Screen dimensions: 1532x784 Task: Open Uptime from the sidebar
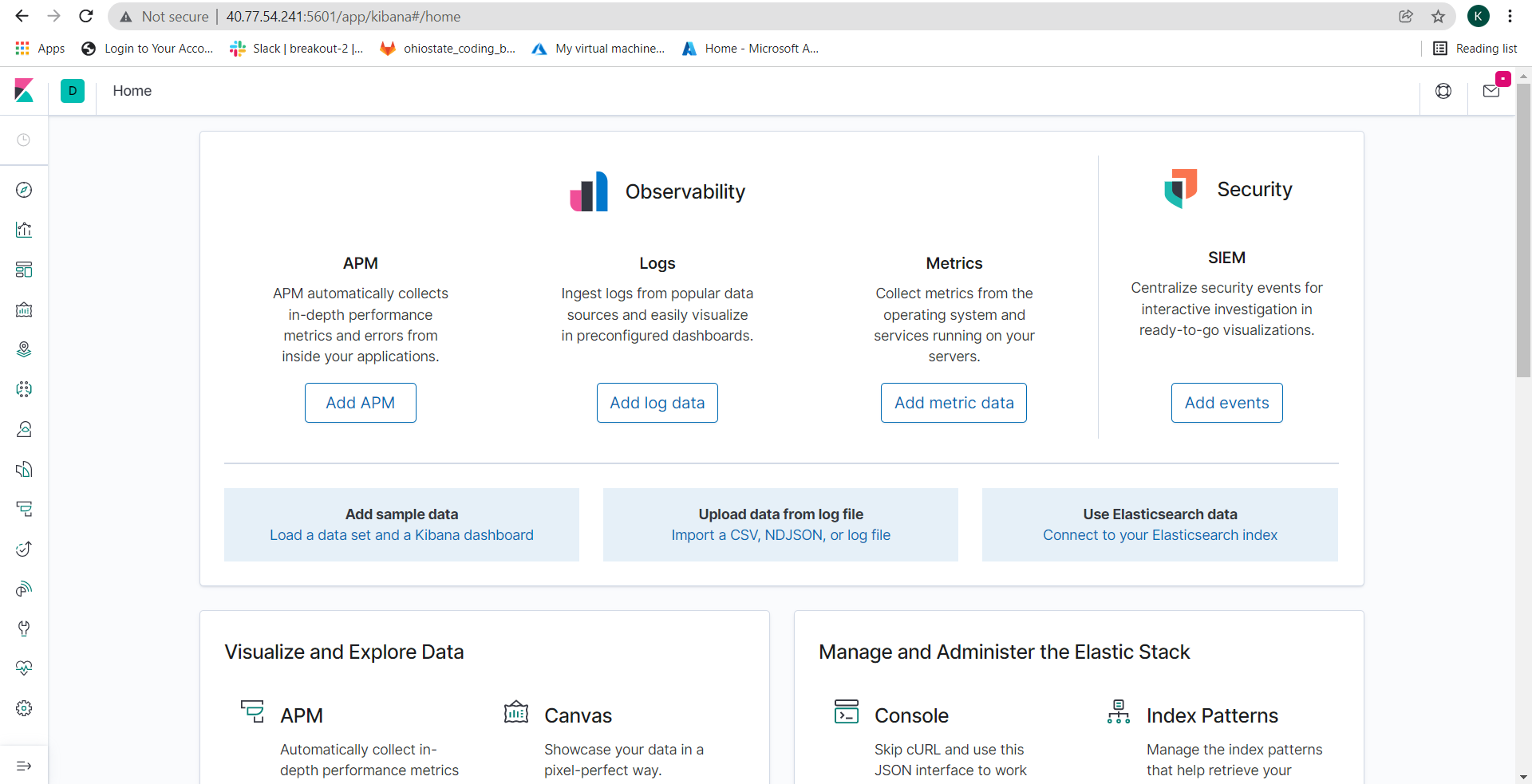click(x=24, y=549)
